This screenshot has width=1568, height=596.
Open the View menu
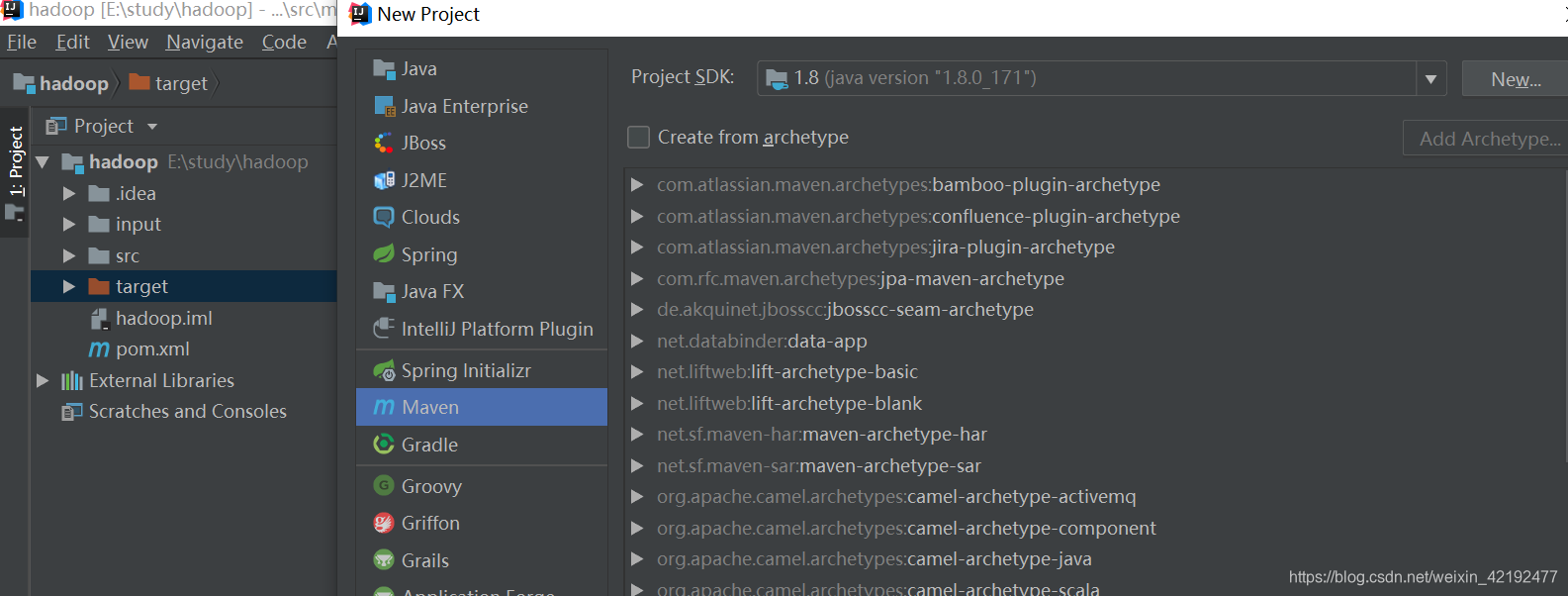tap(128, 43)
